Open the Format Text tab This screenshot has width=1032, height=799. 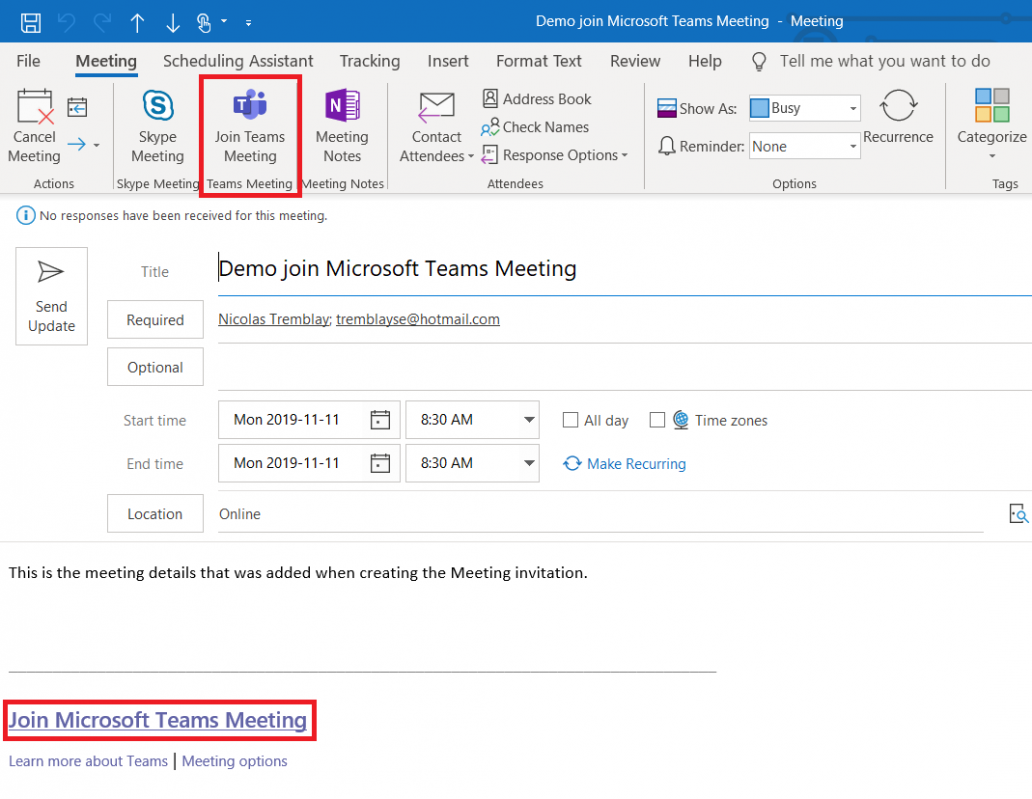539,61
